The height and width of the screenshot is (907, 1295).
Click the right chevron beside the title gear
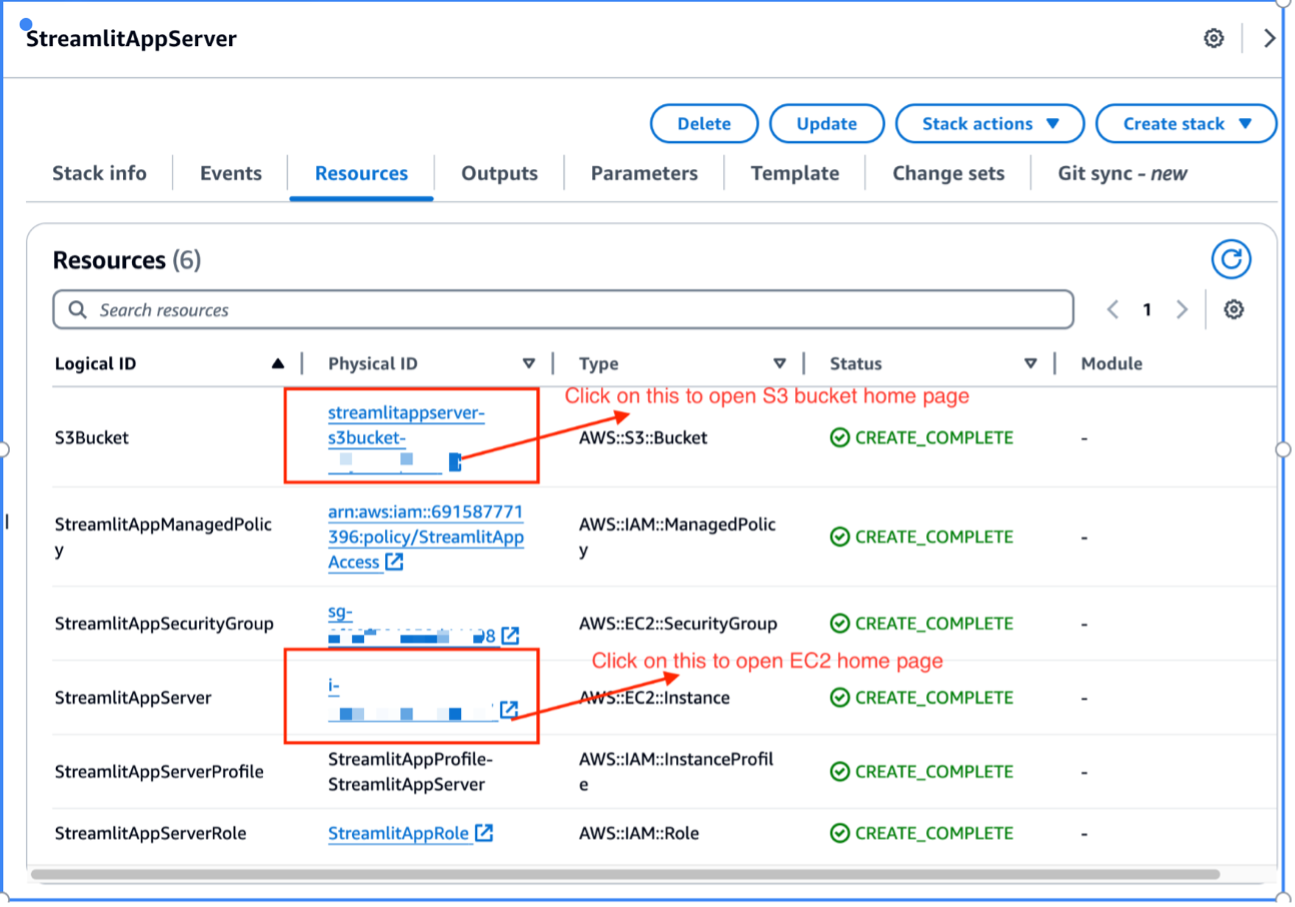pos(1270,38)
